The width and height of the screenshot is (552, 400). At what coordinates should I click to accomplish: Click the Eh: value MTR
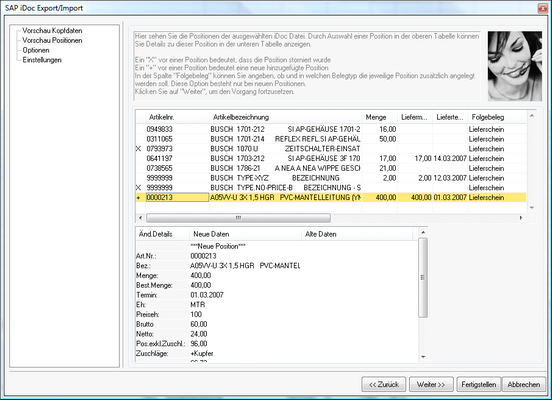click(x=197, y=305)
